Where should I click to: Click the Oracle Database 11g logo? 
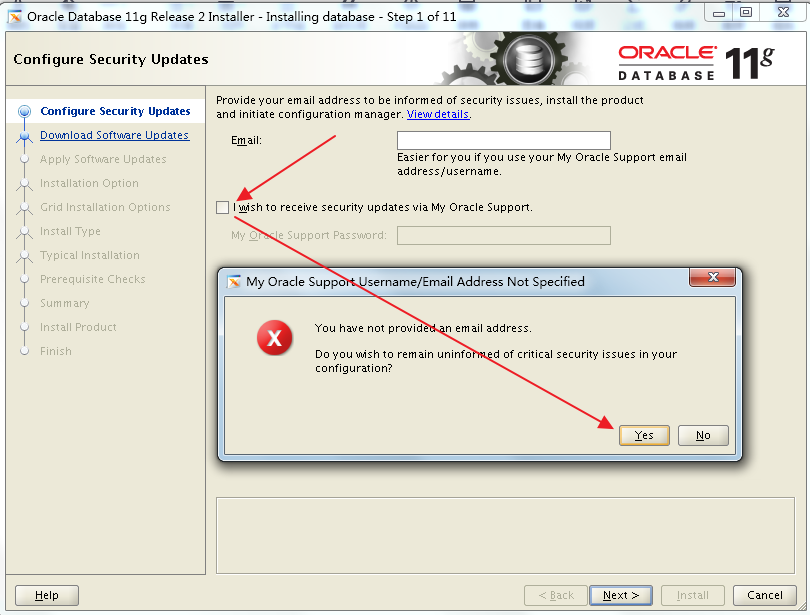click(x=696, y=63)
